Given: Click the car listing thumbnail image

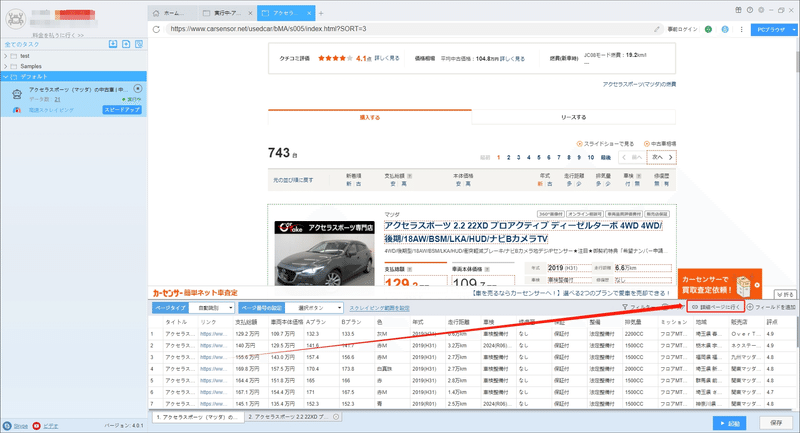Looking at the screenshot, I should 324,253.
